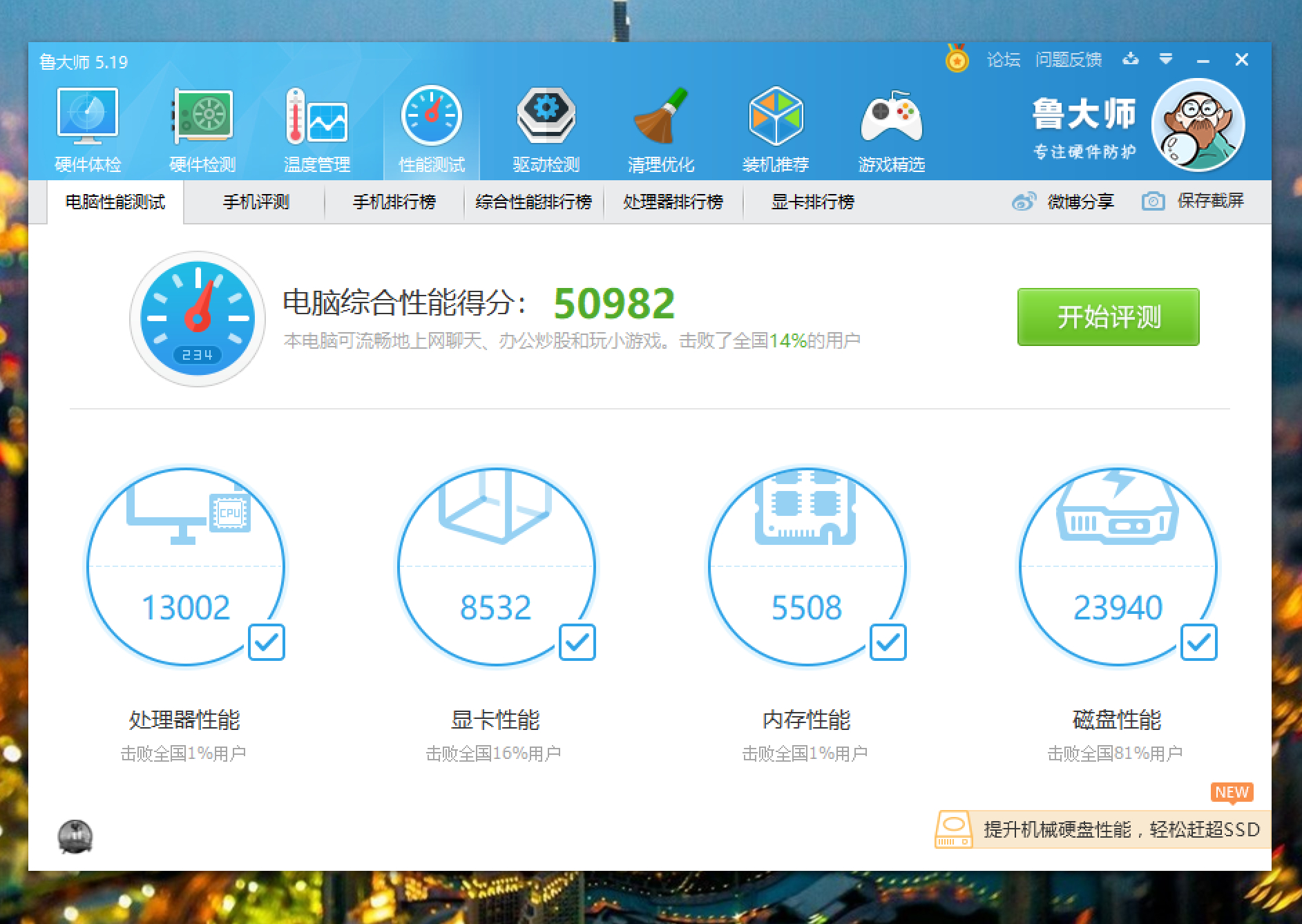The image size is (1302, 924).
Task: Click the orange NEW badge
Action: (x=1232, y=792)
